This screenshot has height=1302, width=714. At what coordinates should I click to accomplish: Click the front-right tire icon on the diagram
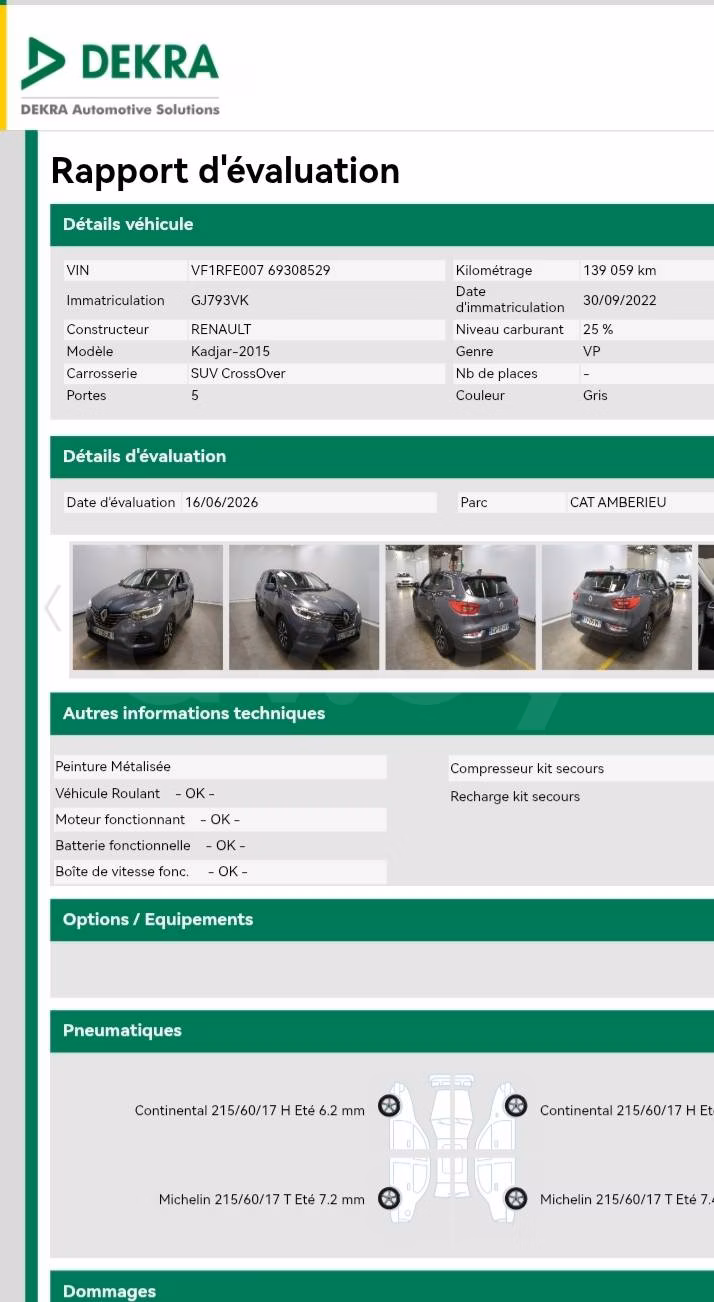[x=516, y=1106]
